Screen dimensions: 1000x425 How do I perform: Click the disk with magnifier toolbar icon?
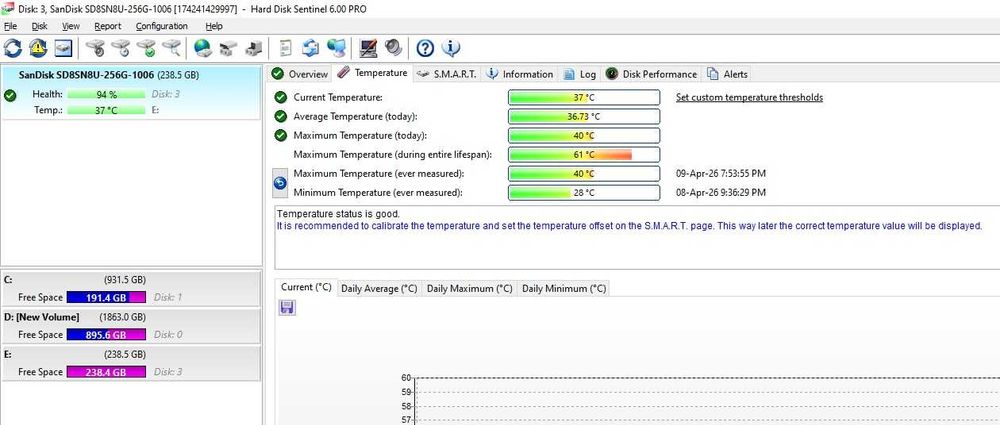(x=172, y=47)
